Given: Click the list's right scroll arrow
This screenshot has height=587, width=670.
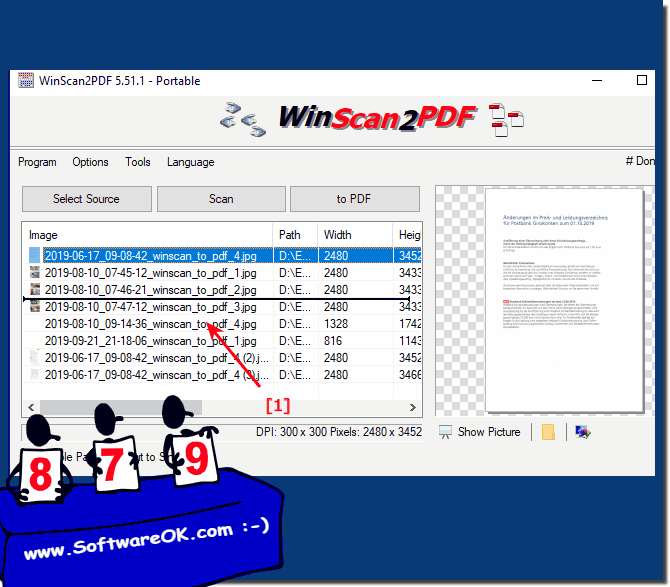Looking at the screenshot, I should [x=412, y=408].
